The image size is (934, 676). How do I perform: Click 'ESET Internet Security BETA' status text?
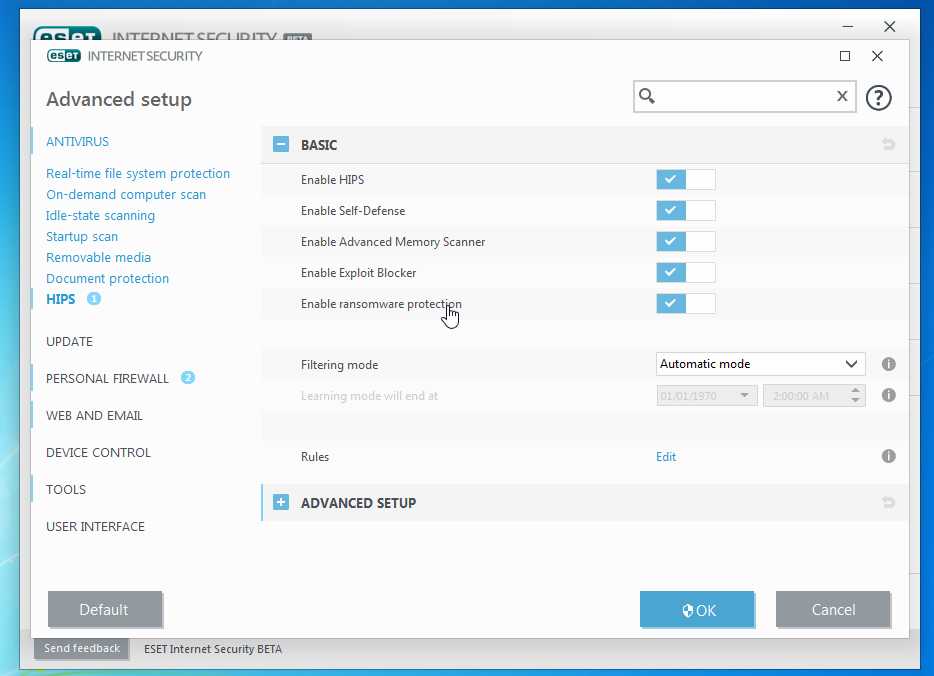pos(213,649)
